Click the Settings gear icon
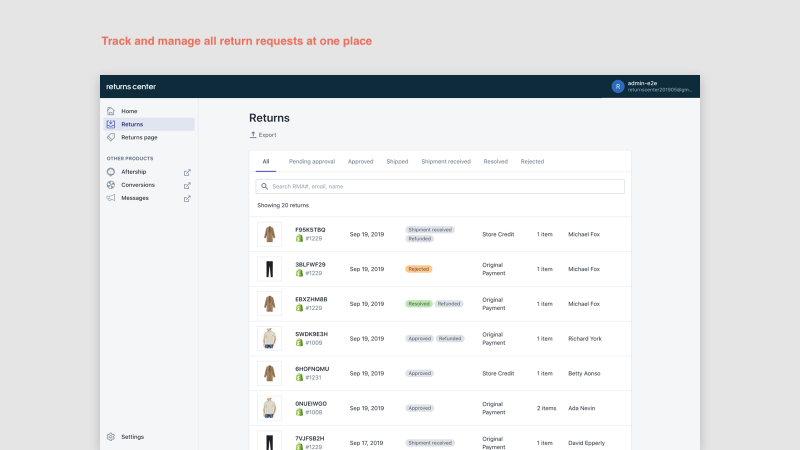The image size is (800, 450). 111,437
